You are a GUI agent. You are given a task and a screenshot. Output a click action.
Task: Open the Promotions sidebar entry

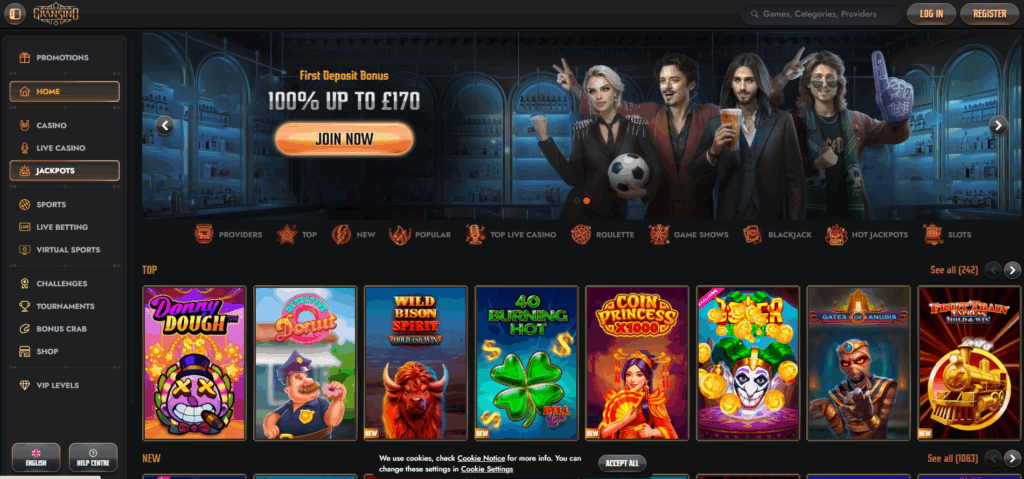64,58
